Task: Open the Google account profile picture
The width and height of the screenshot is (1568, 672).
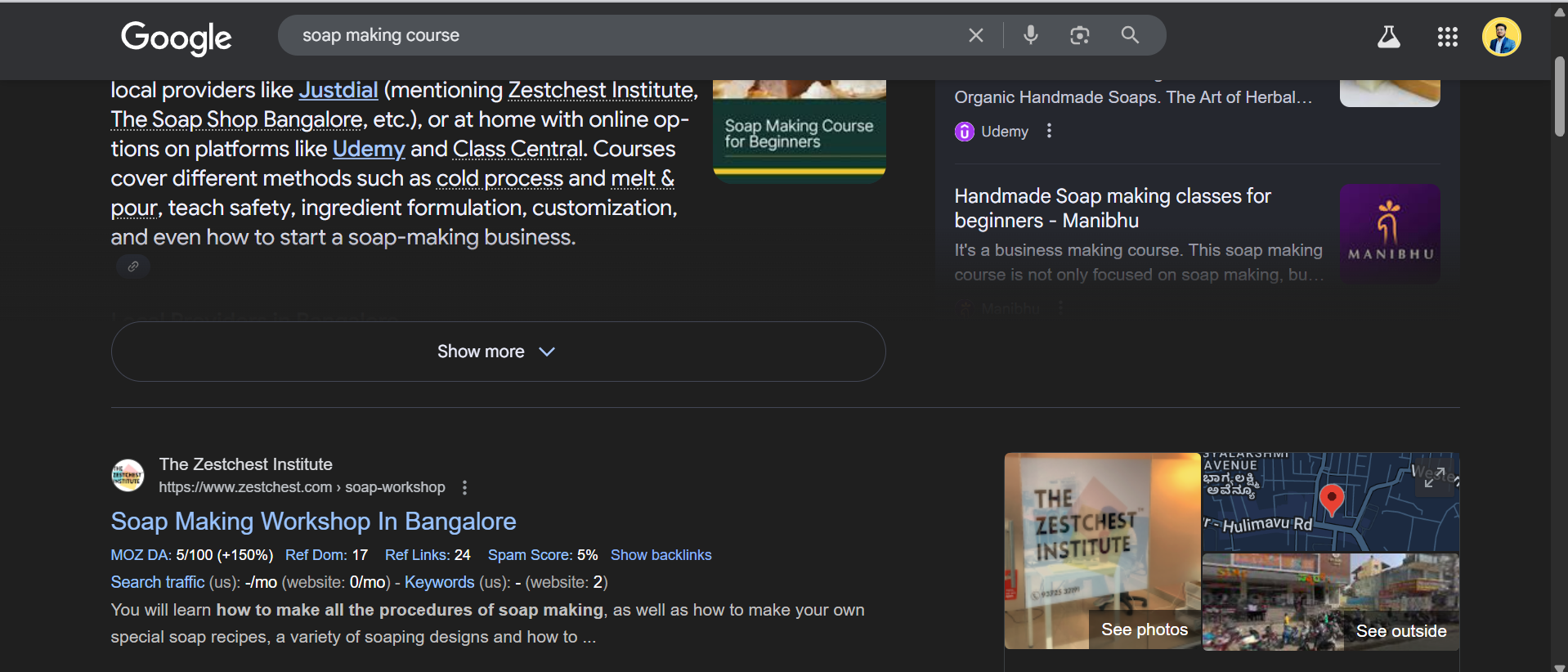Action: 1501,37
